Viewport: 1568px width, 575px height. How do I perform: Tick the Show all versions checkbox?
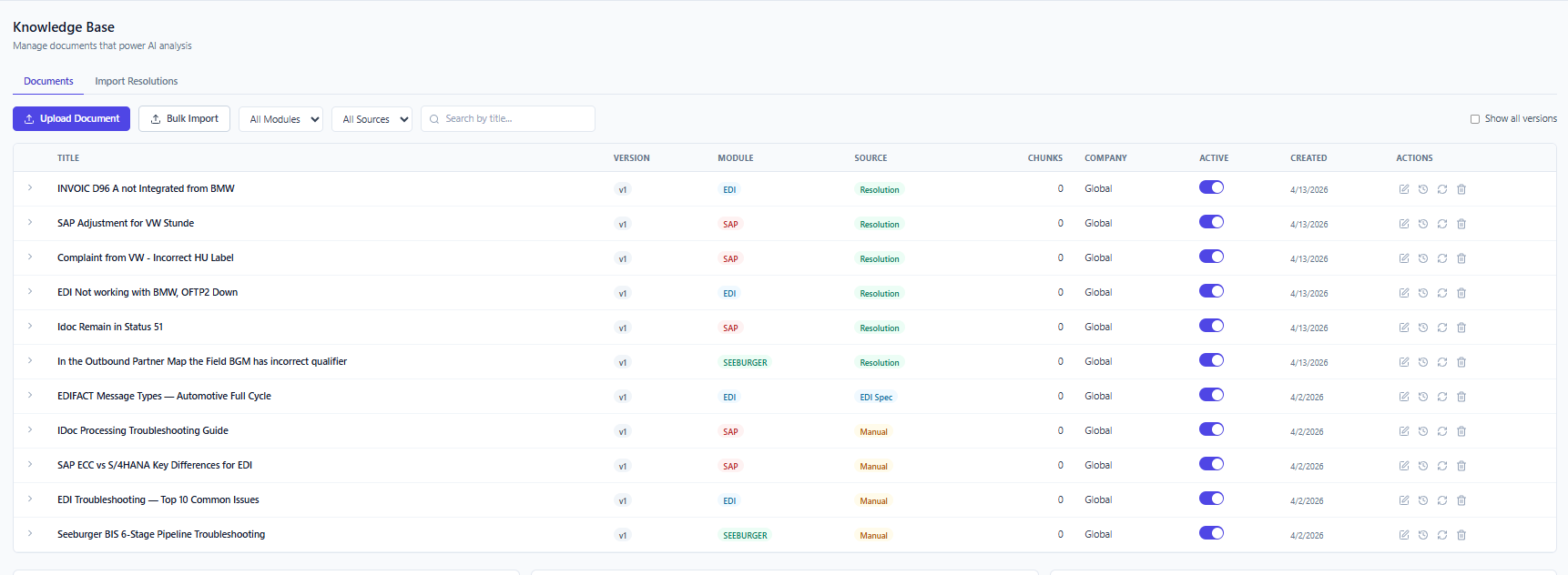click(1475, 119)
